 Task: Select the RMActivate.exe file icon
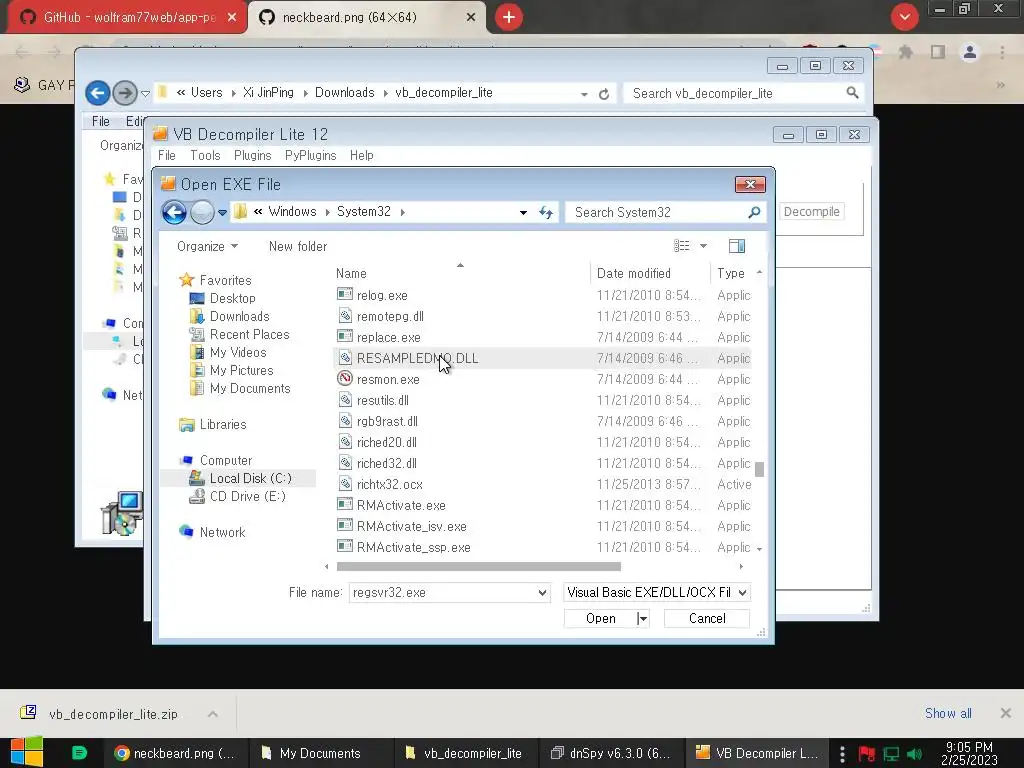345,505
